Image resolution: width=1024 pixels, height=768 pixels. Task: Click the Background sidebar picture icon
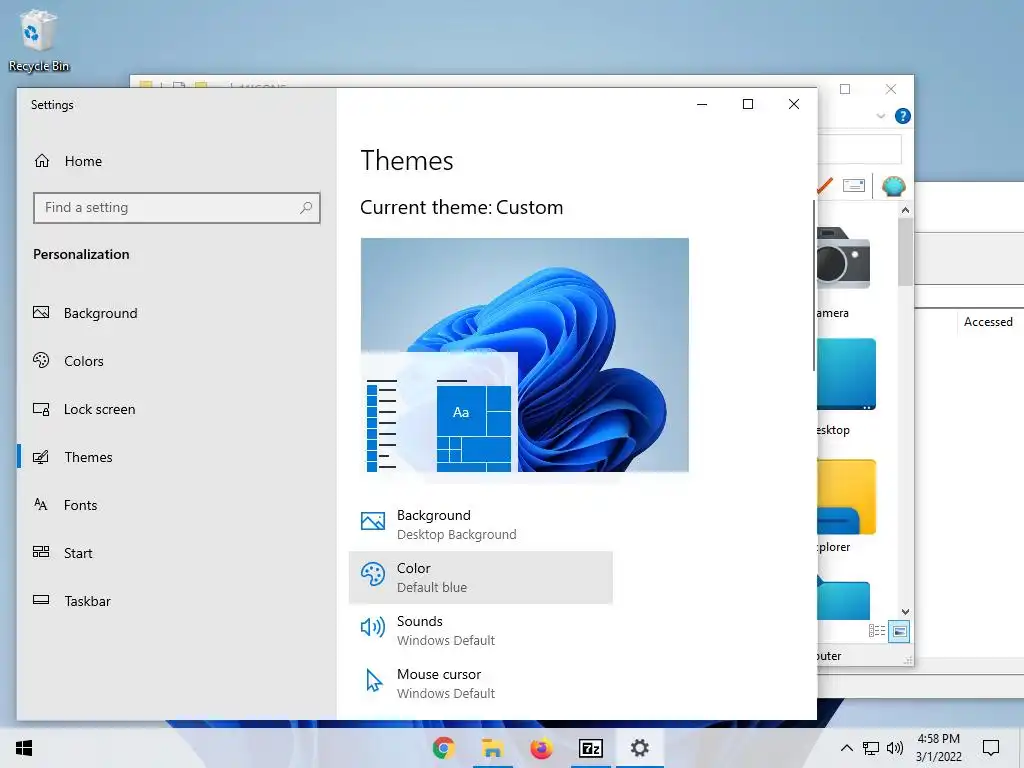[41, 313]
